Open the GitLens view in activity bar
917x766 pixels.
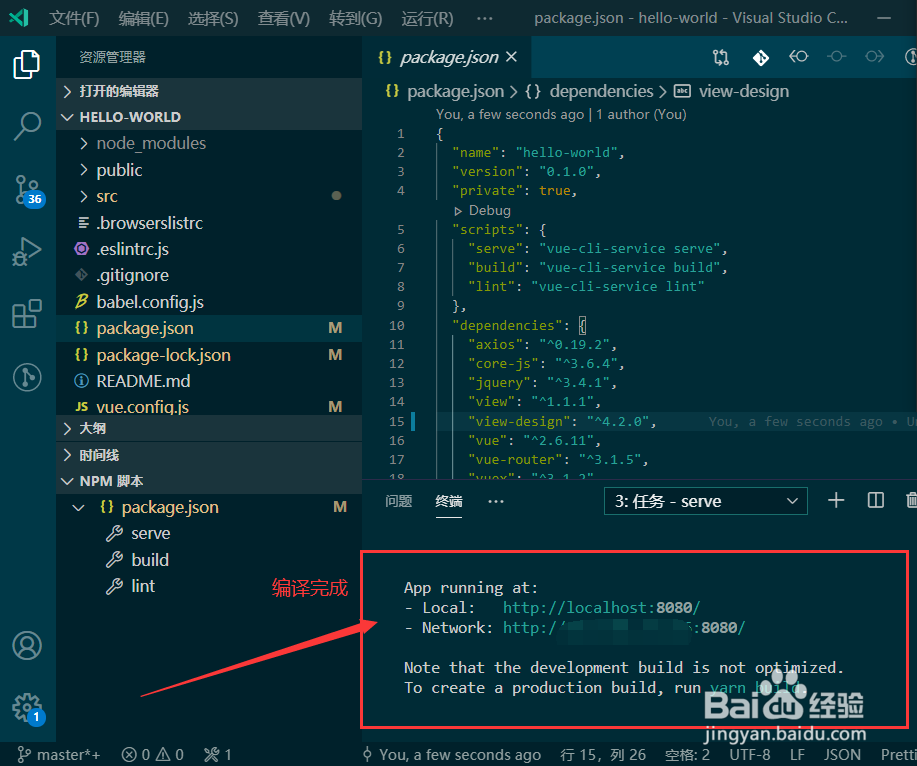click(27, 377)
